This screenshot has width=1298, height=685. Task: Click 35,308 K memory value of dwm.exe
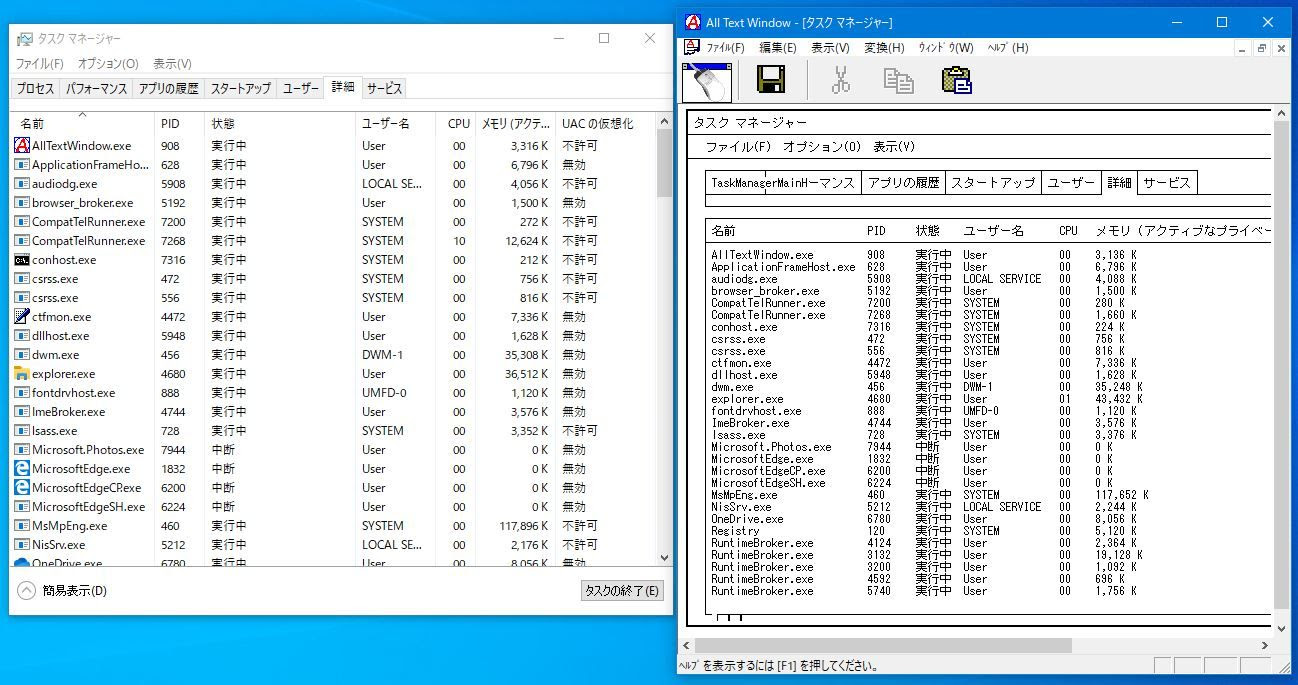pyautogui.click(x=524, y=355)
